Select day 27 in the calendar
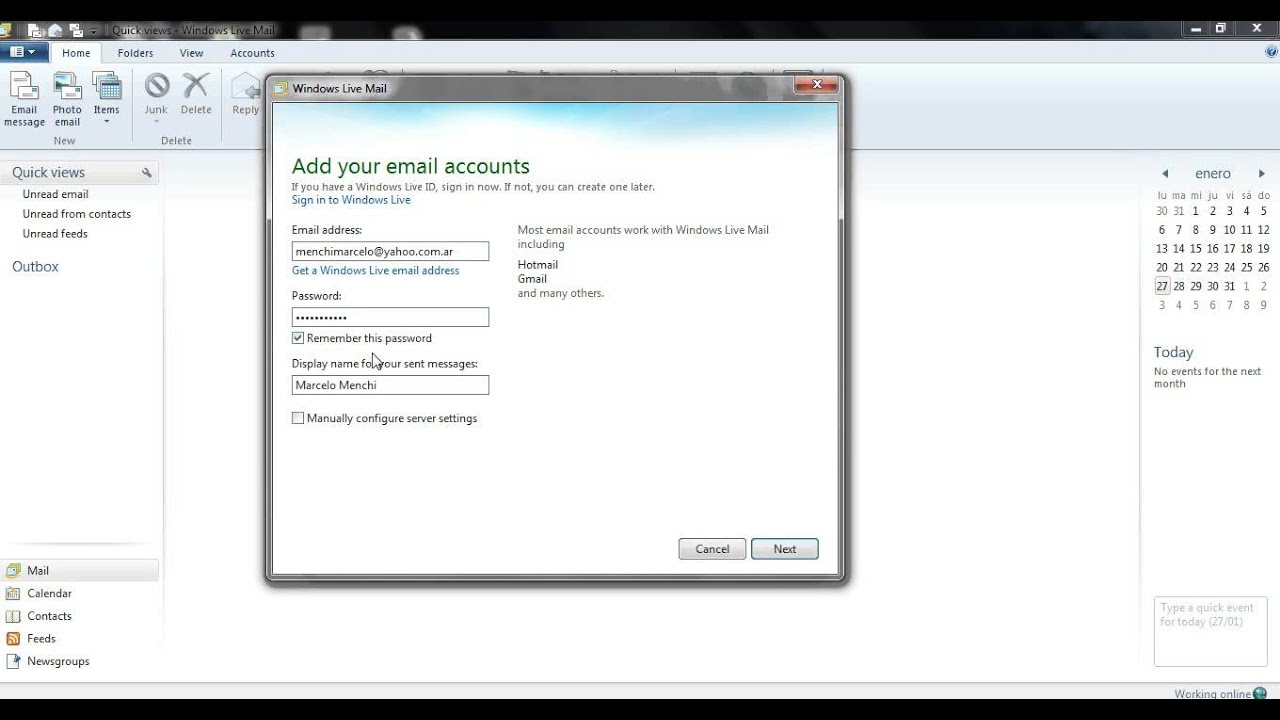The width and height of the screenshot is (1280, 720). click(x=1162, y=286)
